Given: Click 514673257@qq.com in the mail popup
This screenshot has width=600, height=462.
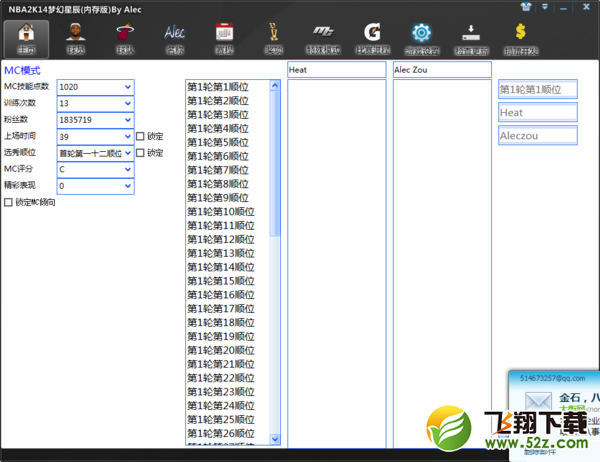Looking at the screenshot, I should point(553,378).
